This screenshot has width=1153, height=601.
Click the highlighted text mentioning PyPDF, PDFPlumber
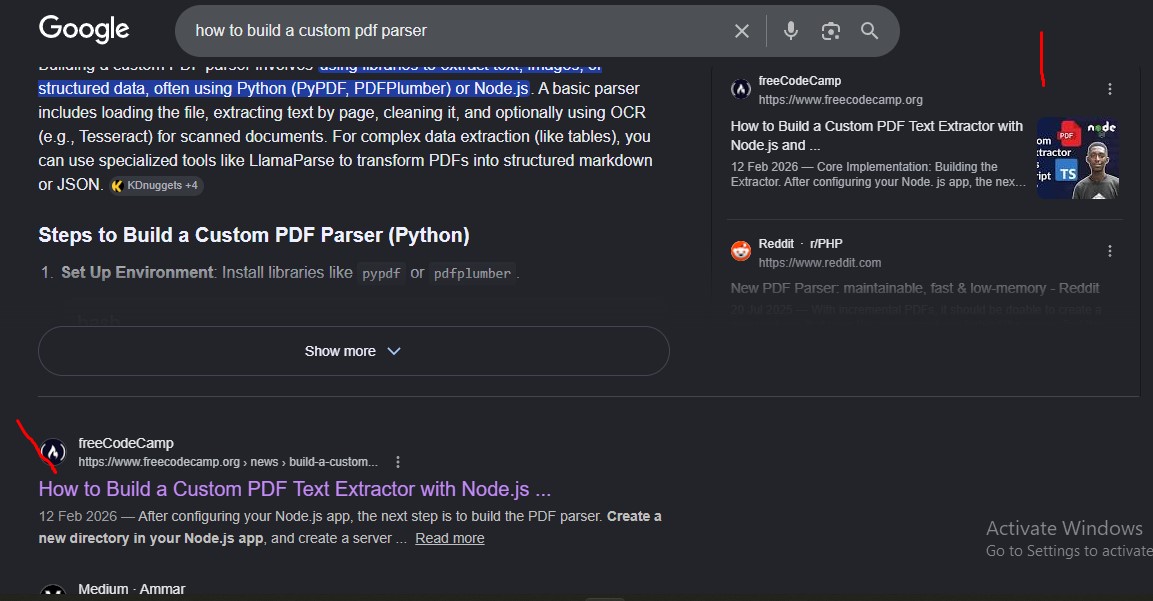tap(283, 88)
